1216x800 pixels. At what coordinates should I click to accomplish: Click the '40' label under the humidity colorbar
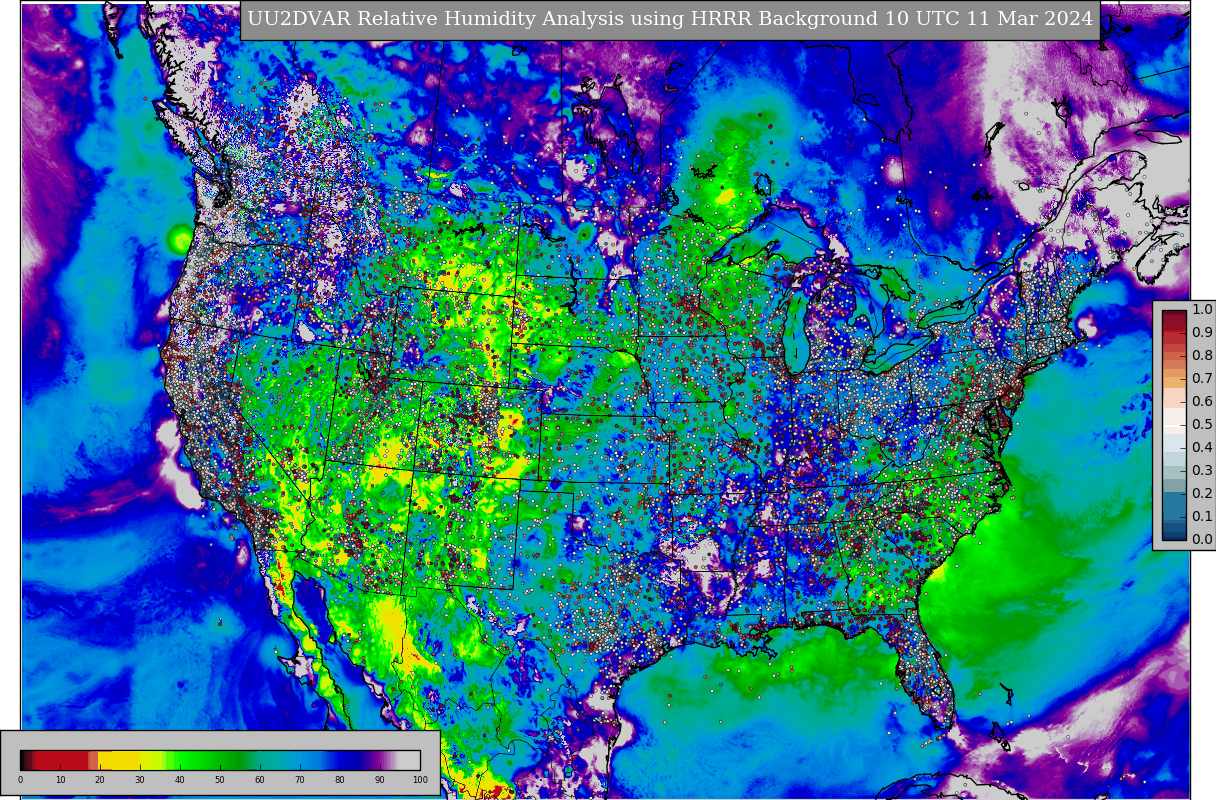pos(180,780)
